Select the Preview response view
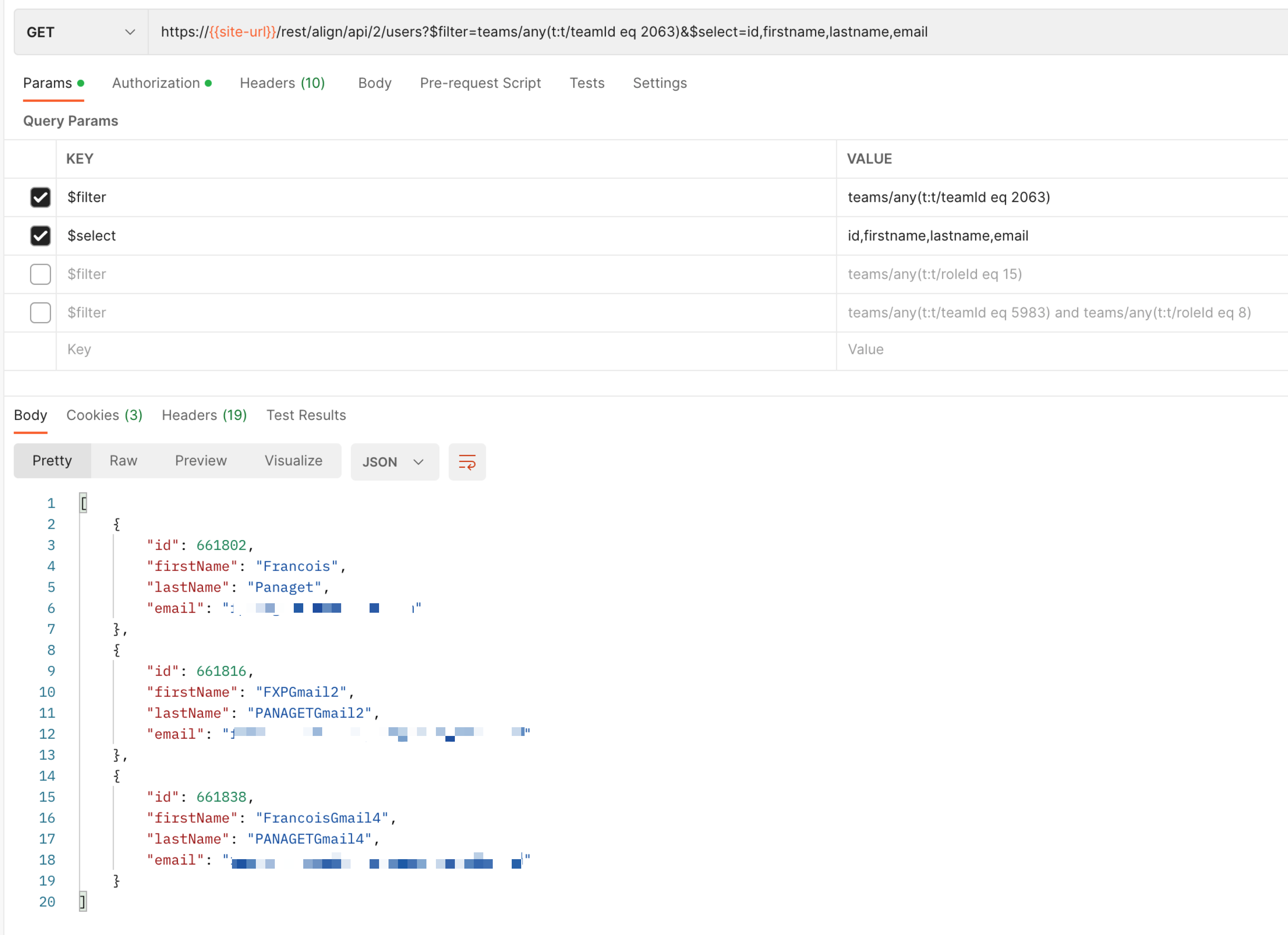The width and height of the screenshot is (1288, 935). pos(201,461)
